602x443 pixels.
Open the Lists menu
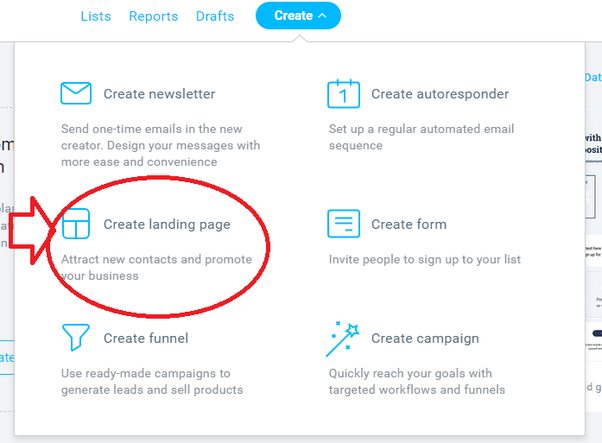click(x=96, y=16)
